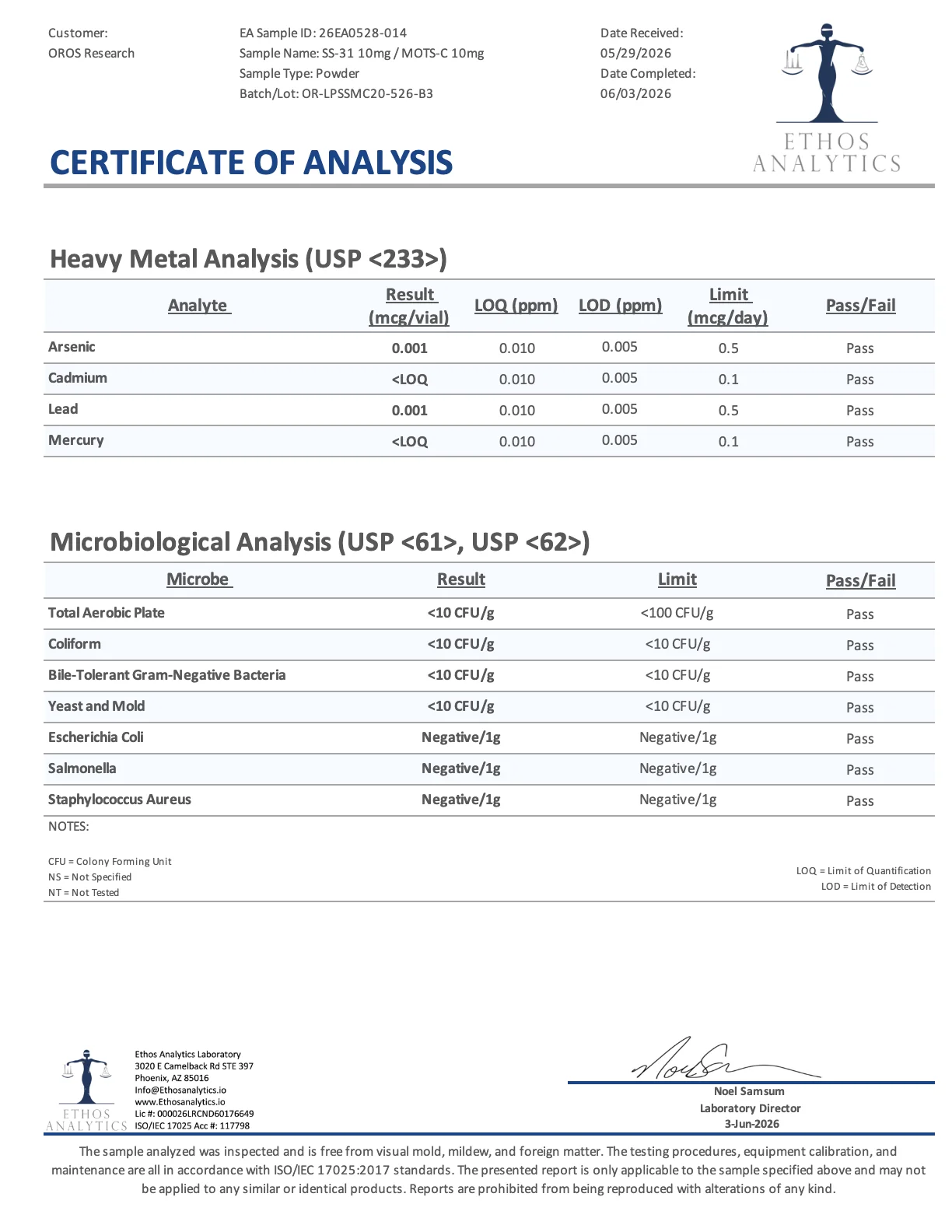
Task: Select the Escherichia Coli row label
Action: coord(96,737)
